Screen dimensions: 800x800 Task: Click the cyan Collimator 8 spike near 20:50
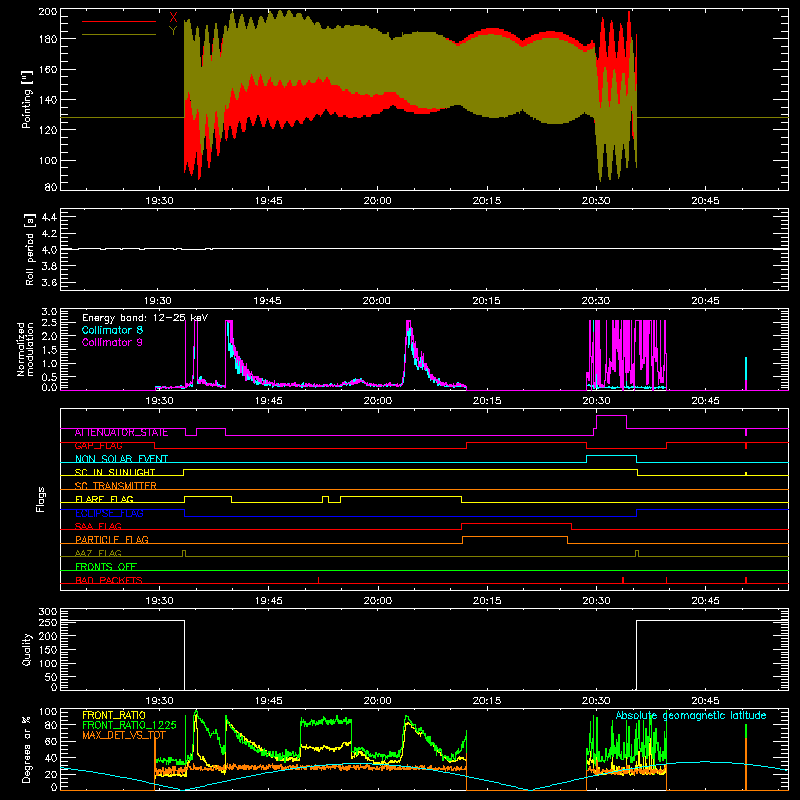coord(746,368)
